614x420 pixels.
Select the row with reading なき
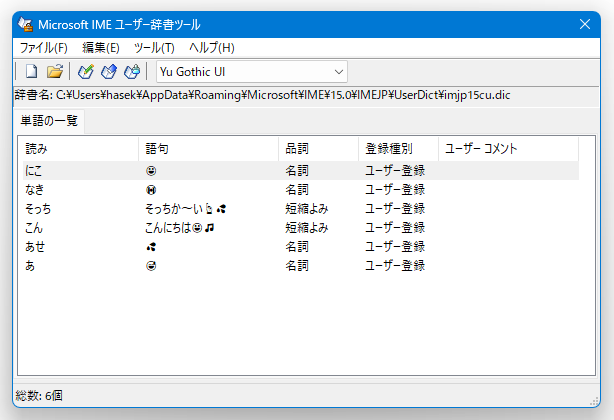point(301,190)
